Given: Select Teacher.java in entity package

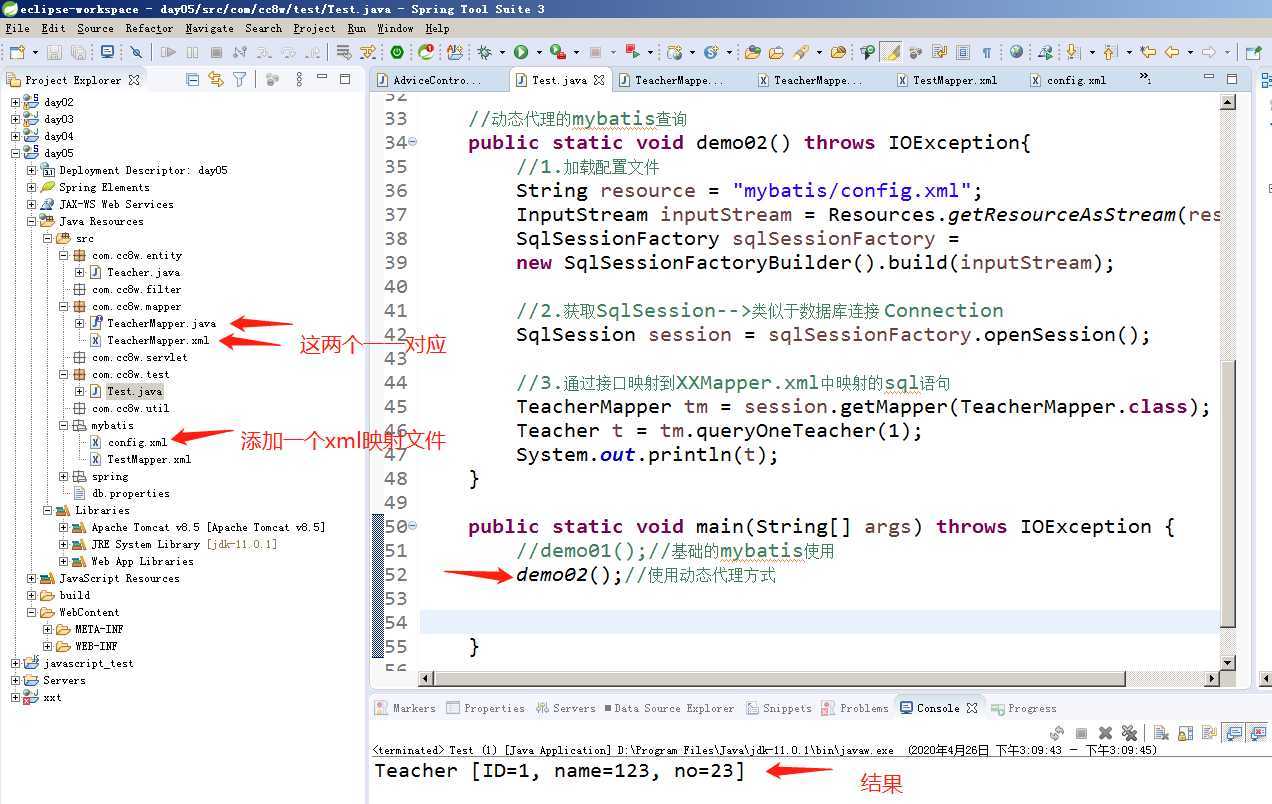Looking at the screenshot, I should [143, 273].
